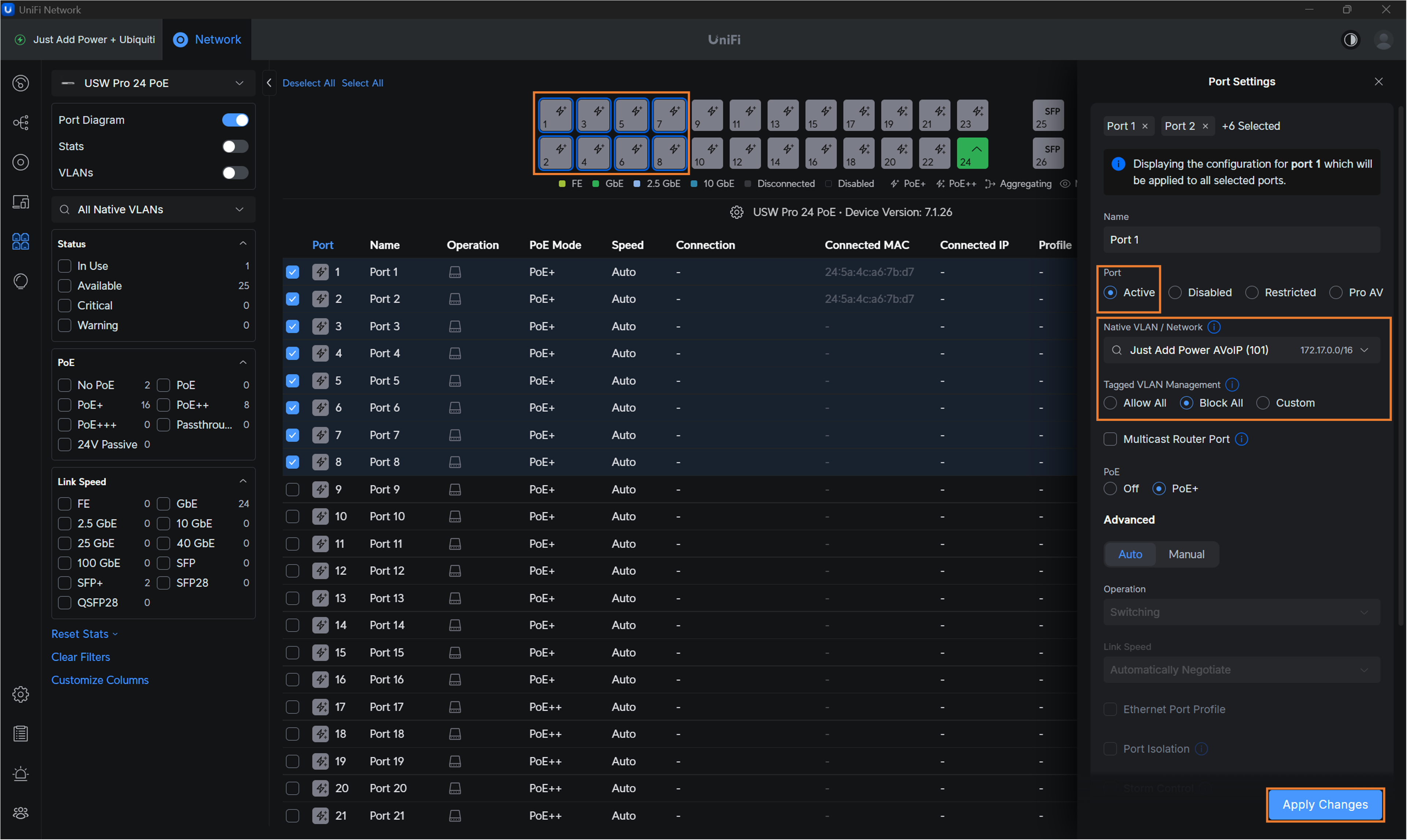The width and height of the screenshot is (1407, 840).
Task: Enable the Stats toggle
Action: click(235, 147)
